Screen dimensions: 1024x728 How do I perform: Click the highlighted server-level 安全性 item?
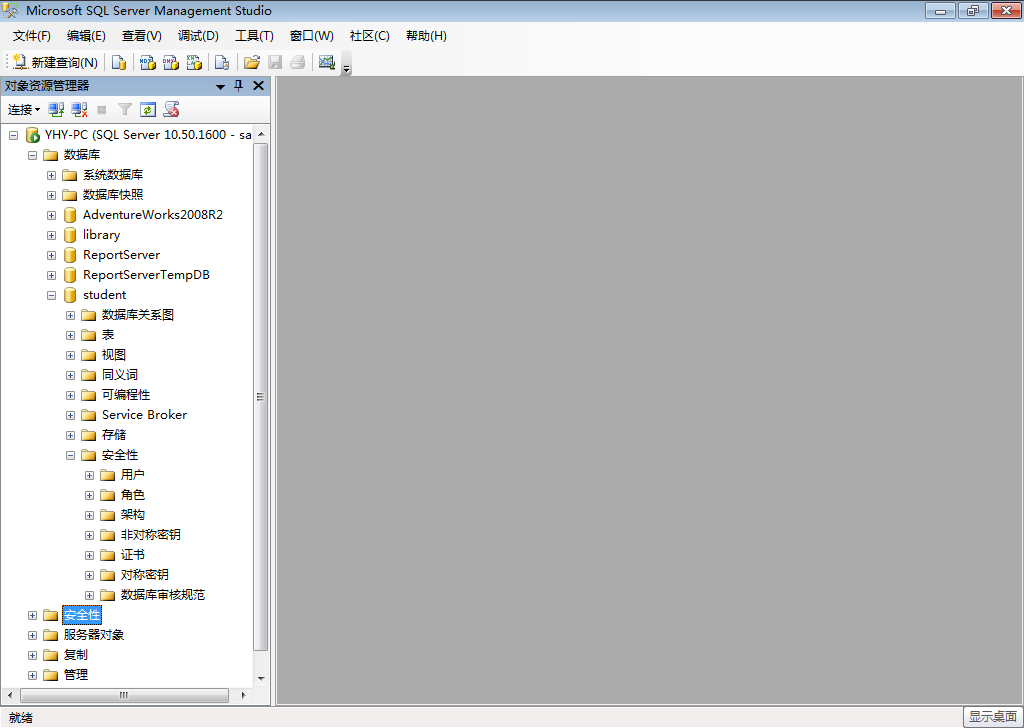[x=82, y=615]
